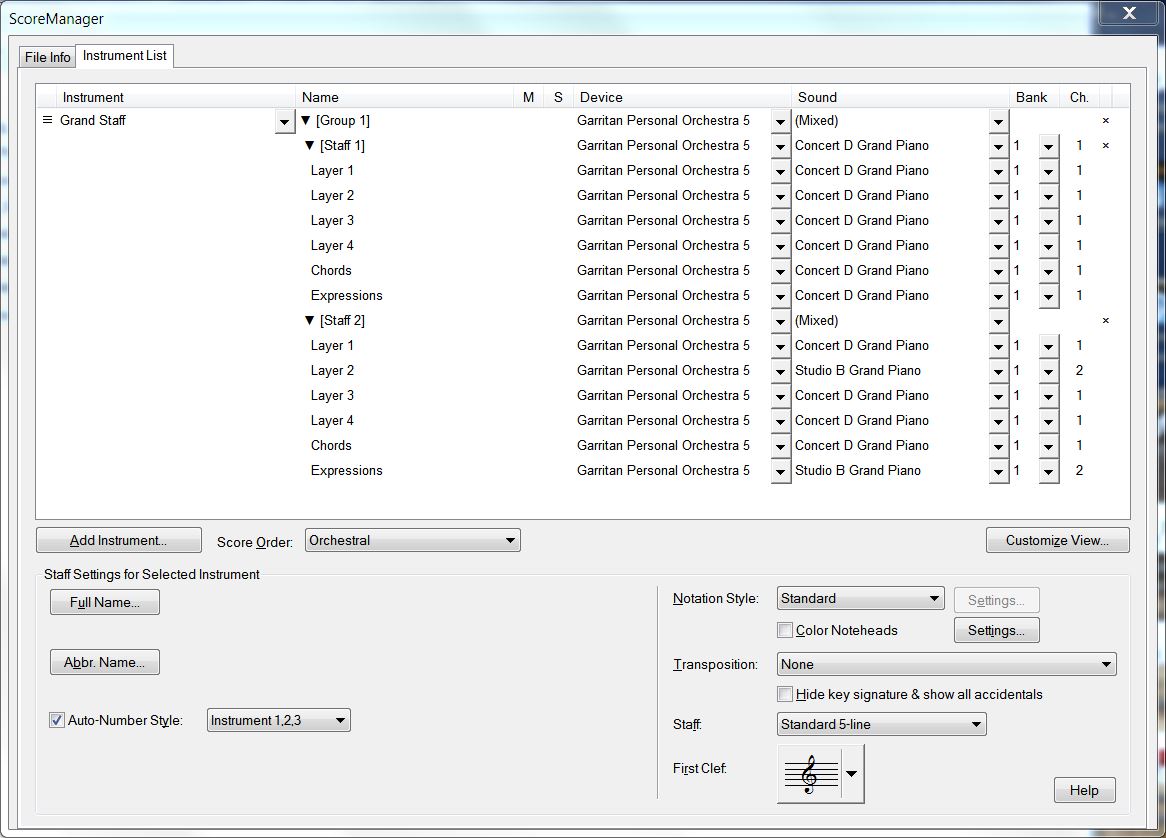Image resolution: width=1166 pixels, height=838 pixels.
Task: Click the Add Instrument button
Action: tap(119, 540)
